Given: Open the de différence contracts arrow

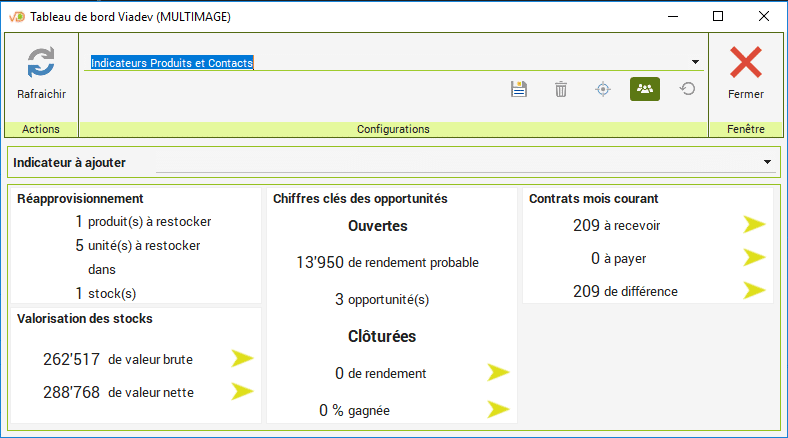Looking at the screenshot, I should 754,291.
